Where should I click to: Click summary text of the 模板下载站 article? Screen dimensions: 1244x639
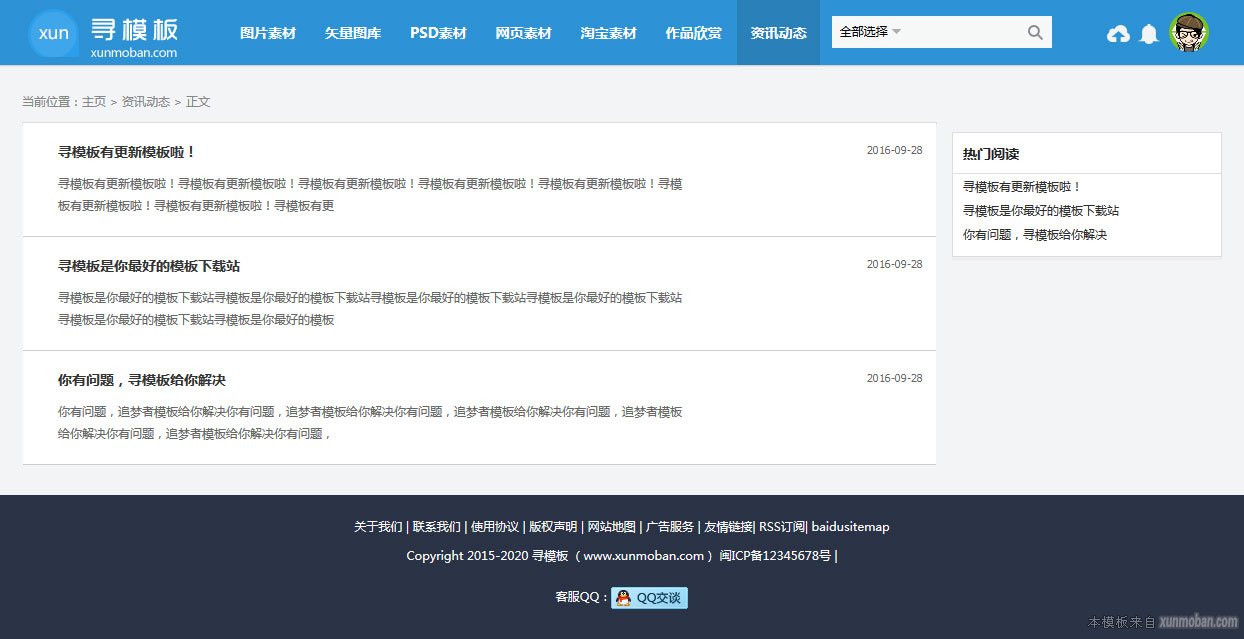tap(370, 309)
